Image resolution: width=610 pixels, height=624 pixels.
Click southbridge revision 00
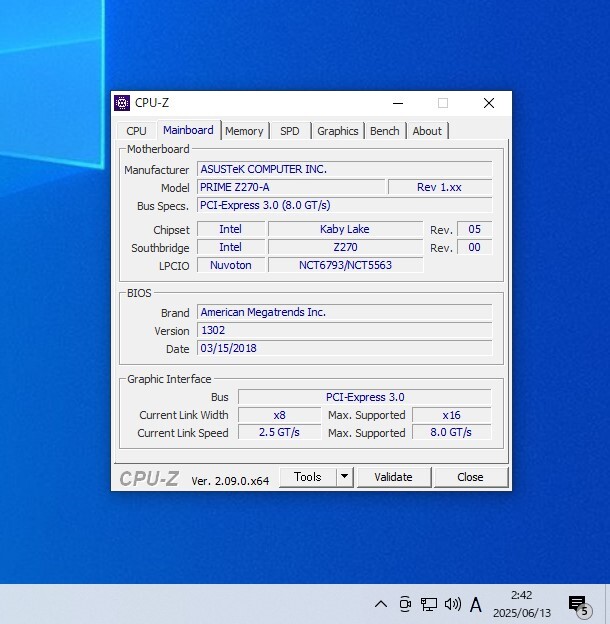474,247
